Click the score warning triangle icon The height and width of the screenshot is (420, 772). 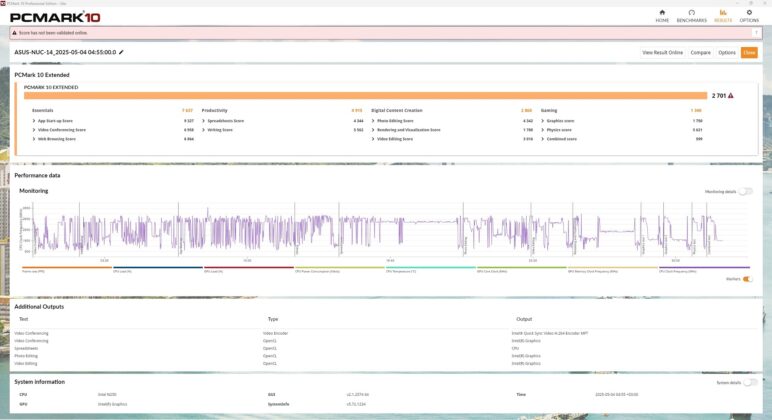click(x=731, y=96)
